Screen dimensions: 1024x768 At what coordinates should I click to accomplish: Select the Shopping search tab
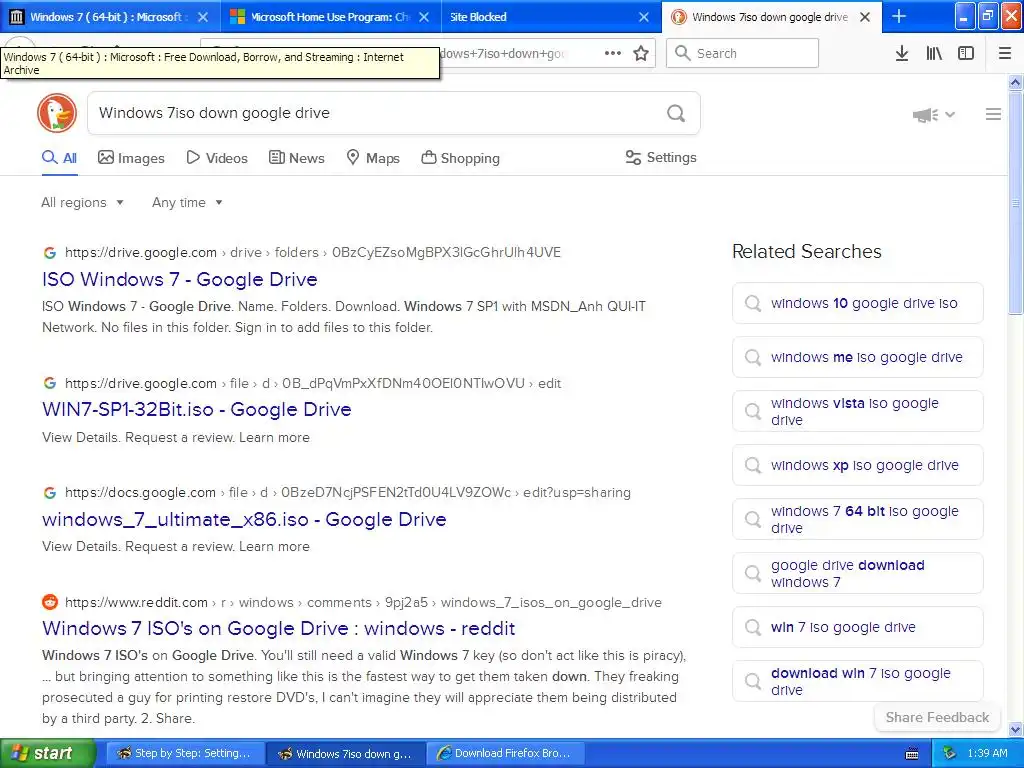tap(460, 158)
